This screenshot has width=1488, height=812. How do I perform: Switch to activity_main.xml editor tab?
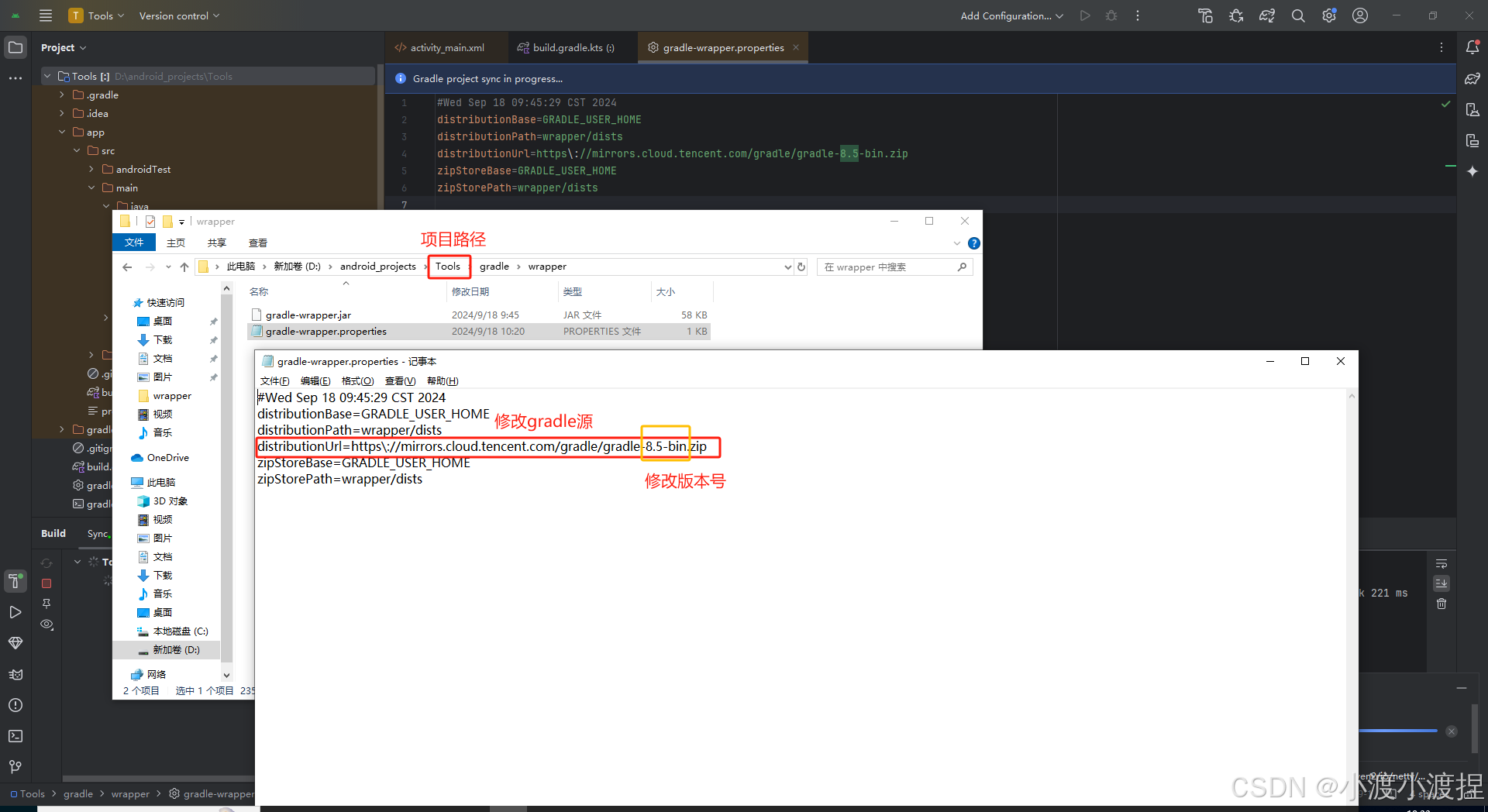pos(440,47)
